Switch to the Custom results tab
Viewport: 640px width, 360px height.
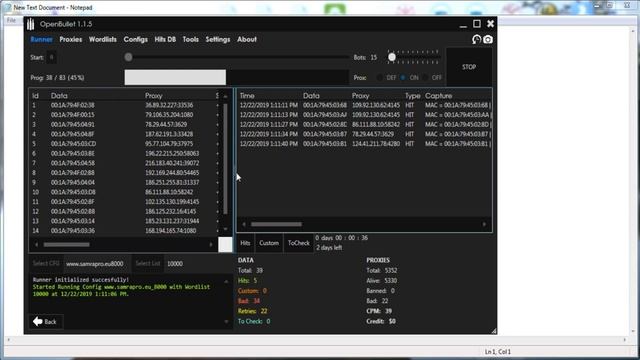pos(269,243)
